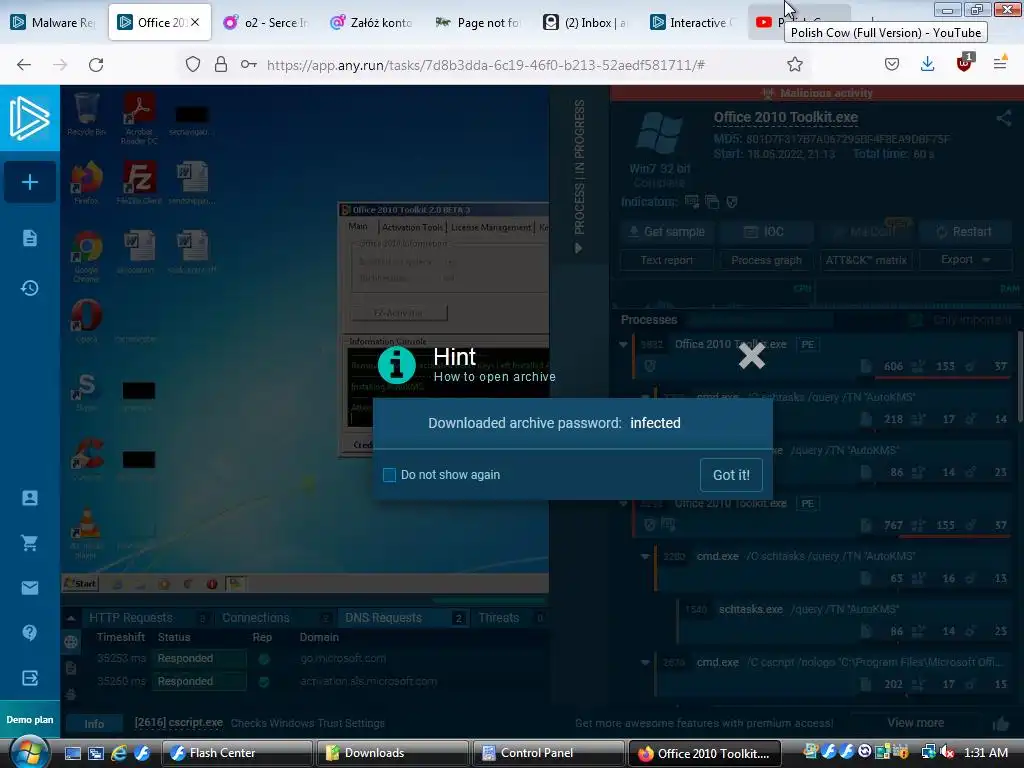Open Pocket save icon in toolbar
The height and width of the screenshot is (768, 1024).
click(892, 64)
